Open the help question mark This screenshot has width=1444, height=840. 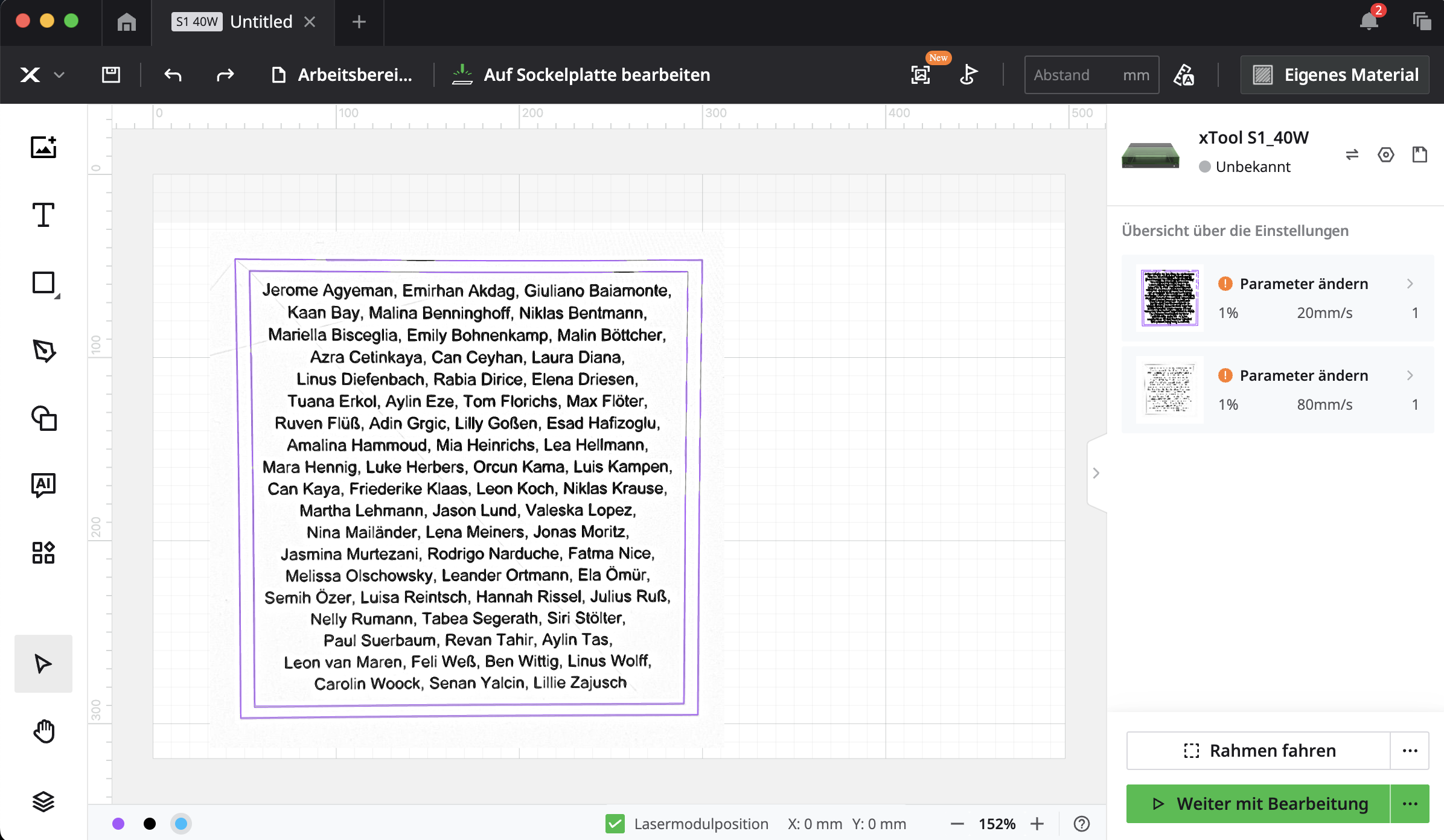[x=1082, y=824]
